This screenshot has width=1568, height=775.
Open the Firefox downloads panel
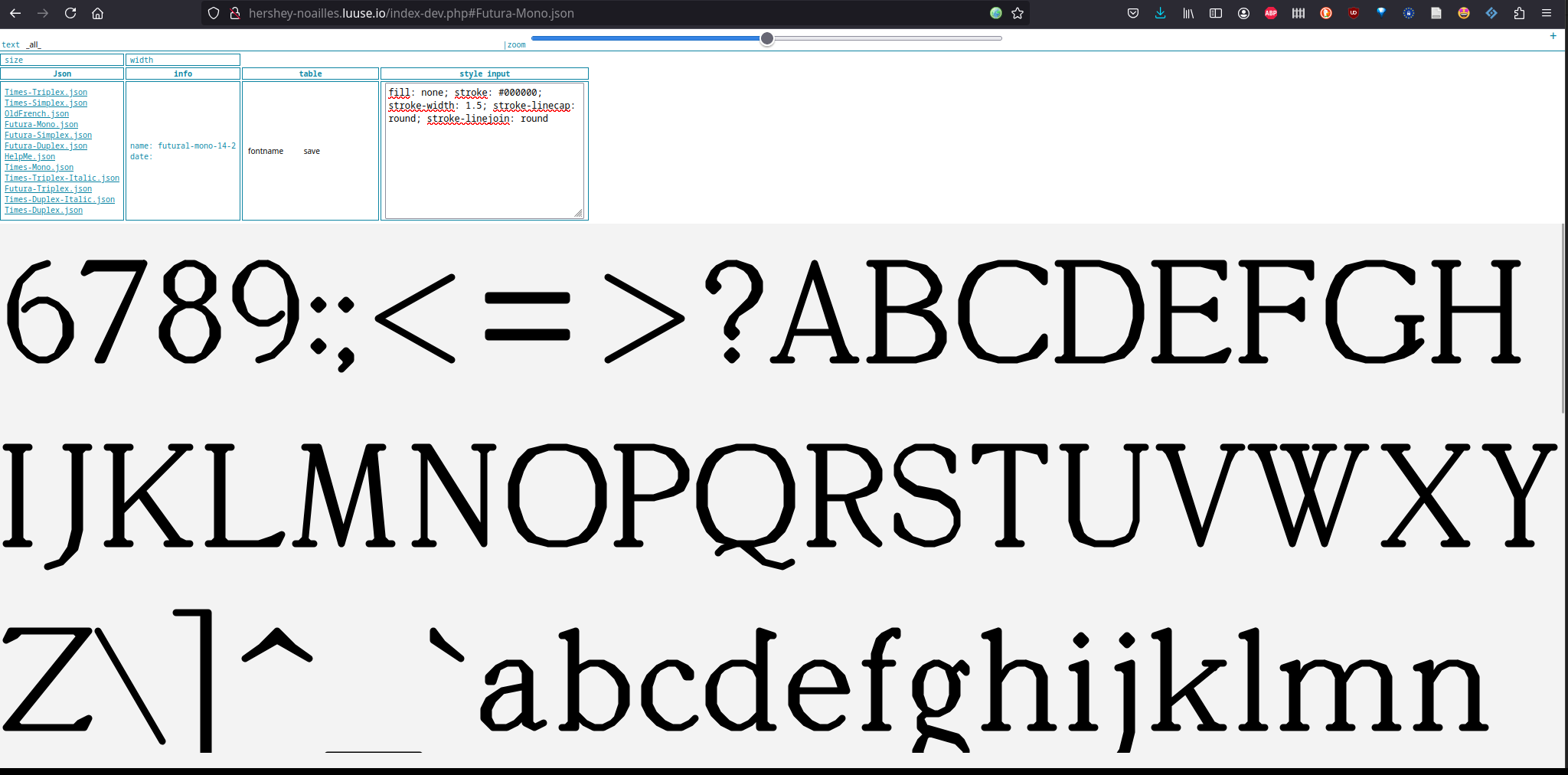click(x=1161, y=13)
